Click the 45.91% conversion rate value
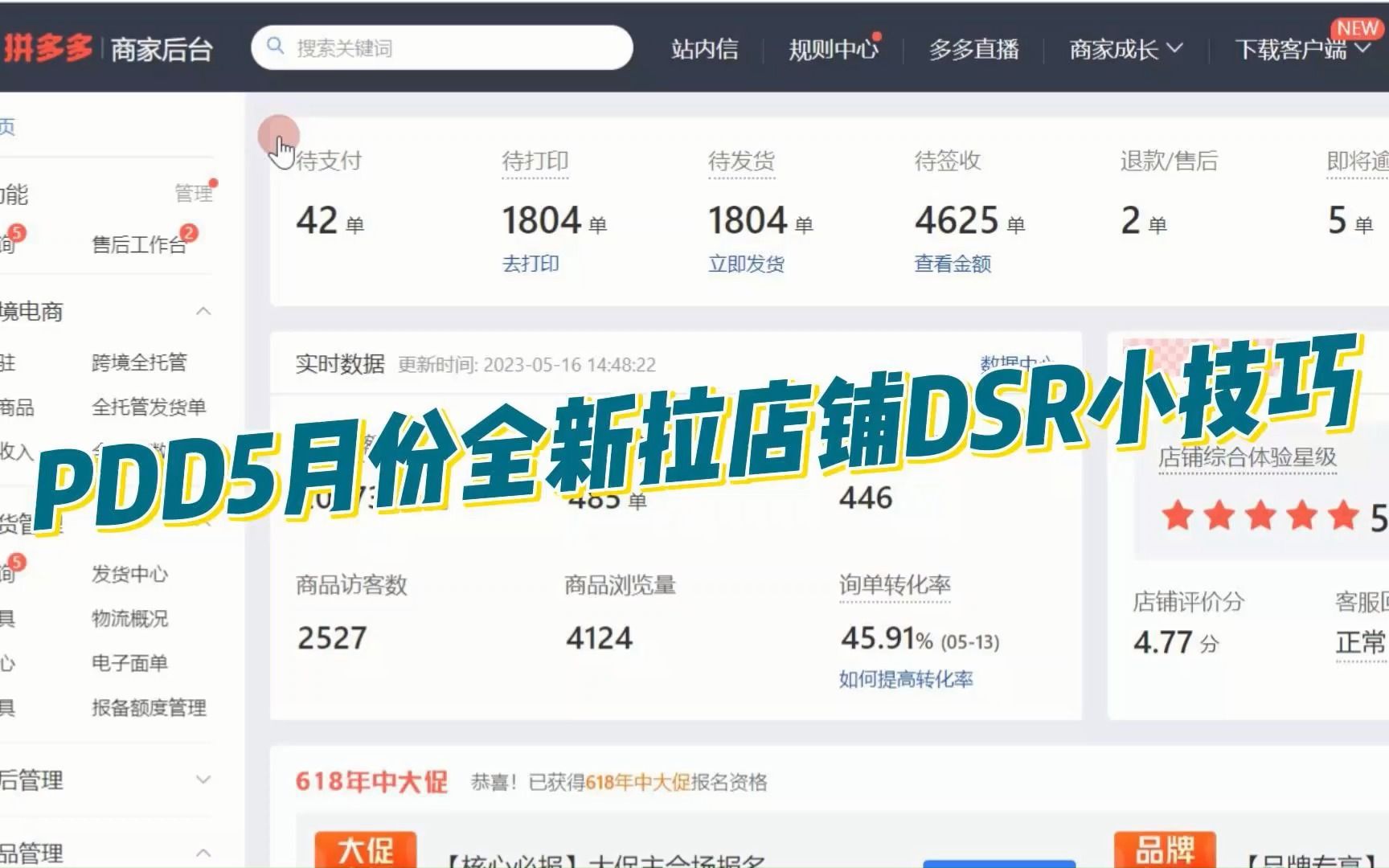 pos(887,638)
